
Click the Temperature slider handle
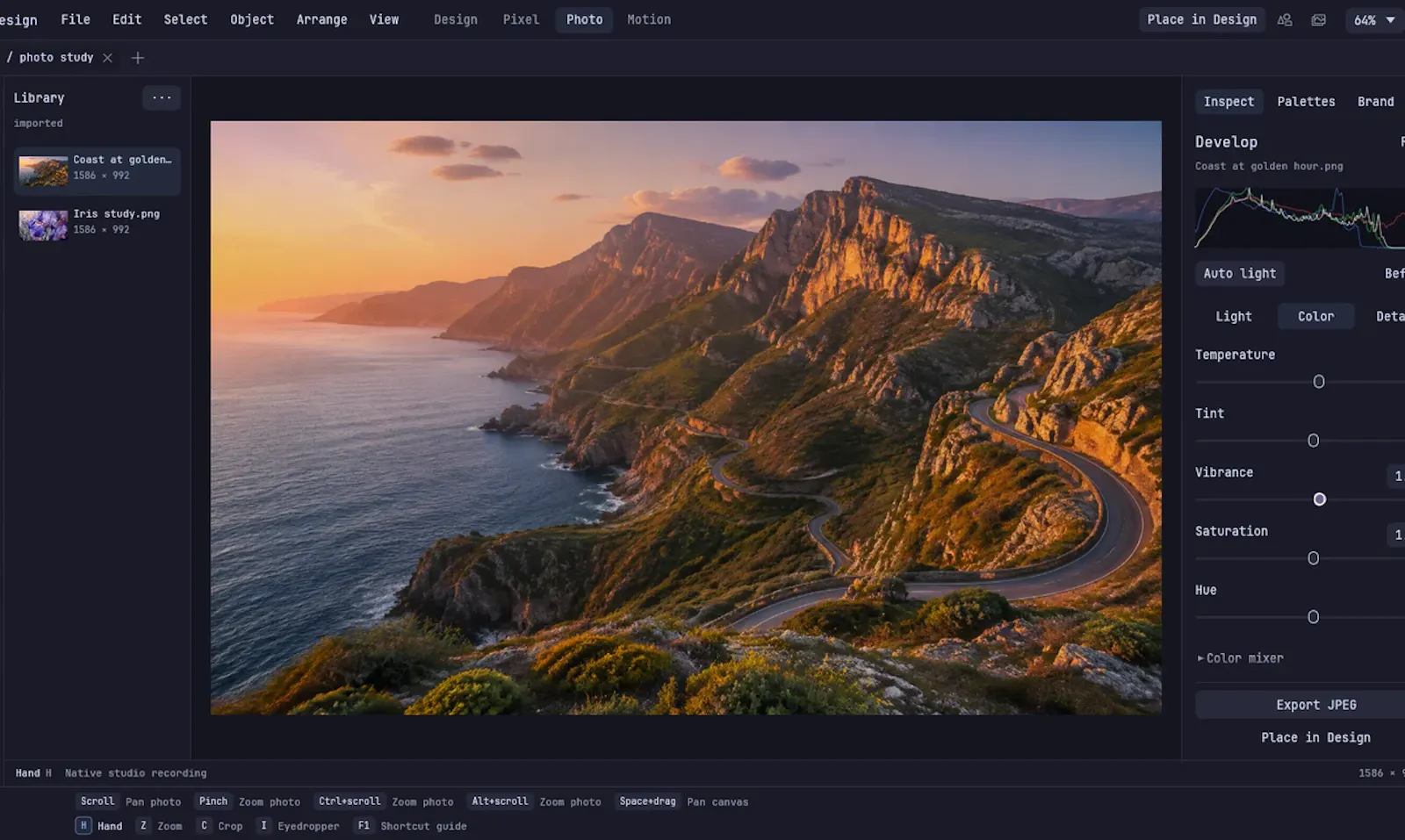tap(1318, 382)
